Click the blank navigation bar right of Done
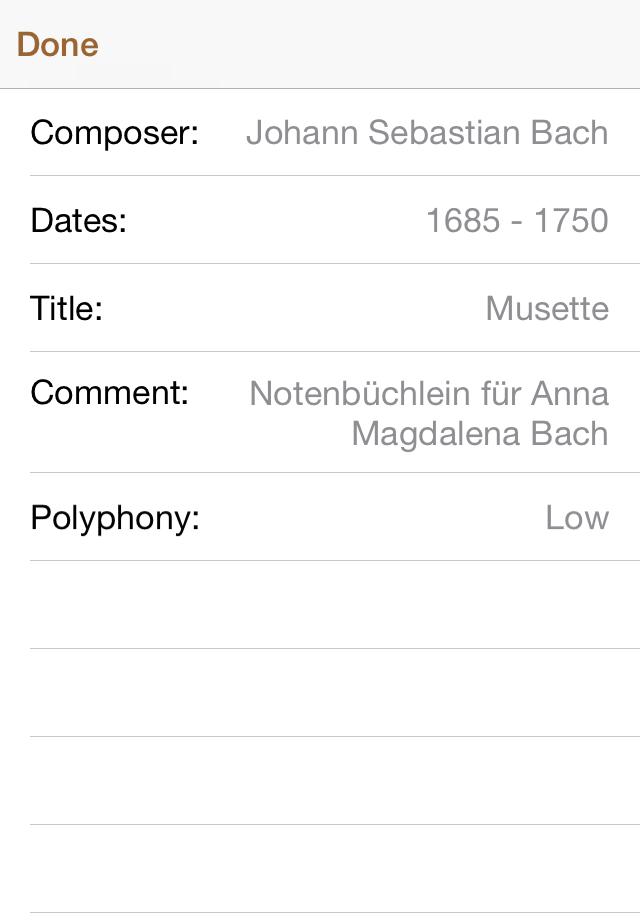Viewport: 640px width, 920px height. pos(370,45)
